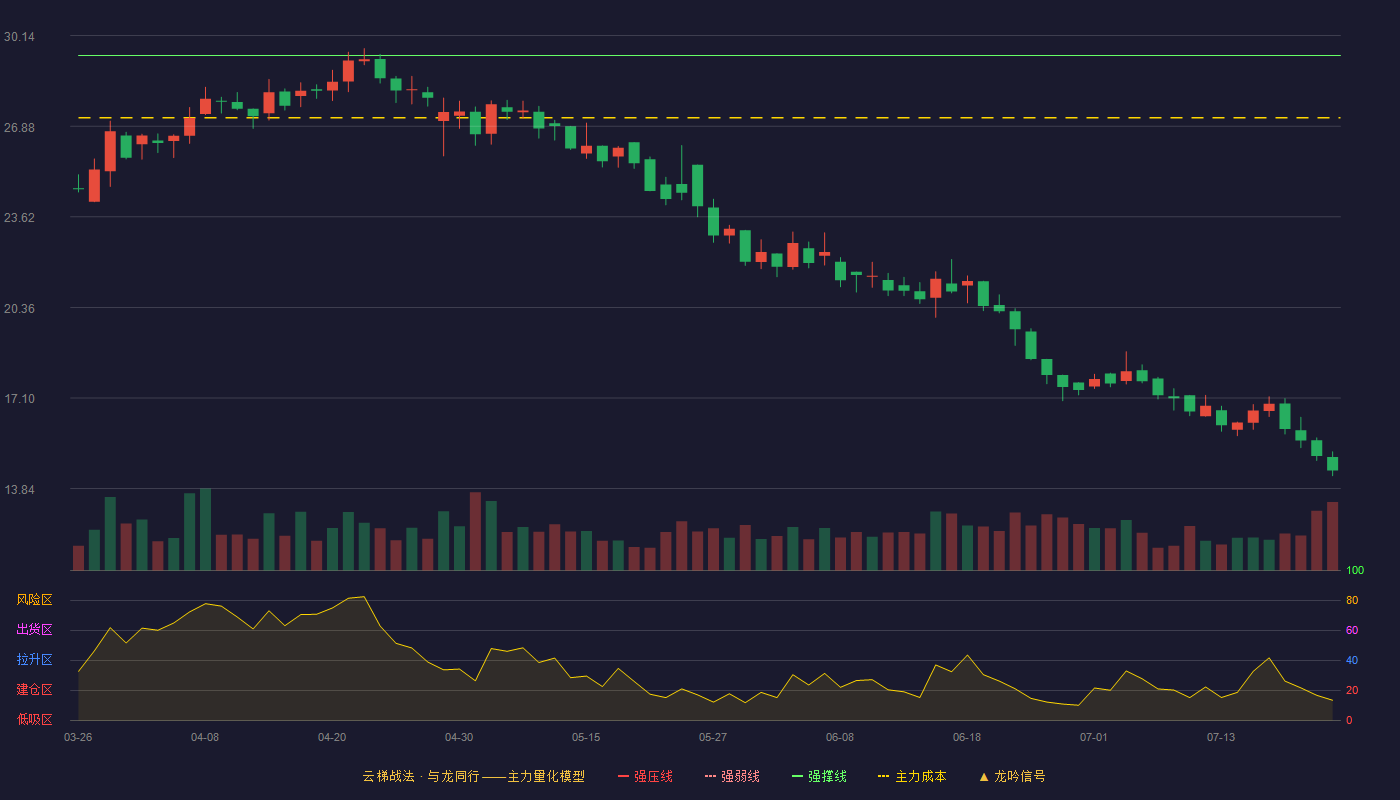Screen dimensions: 1400x800
Task: Click the green dash icon beside 强撑线
Action: click(797, 776)
